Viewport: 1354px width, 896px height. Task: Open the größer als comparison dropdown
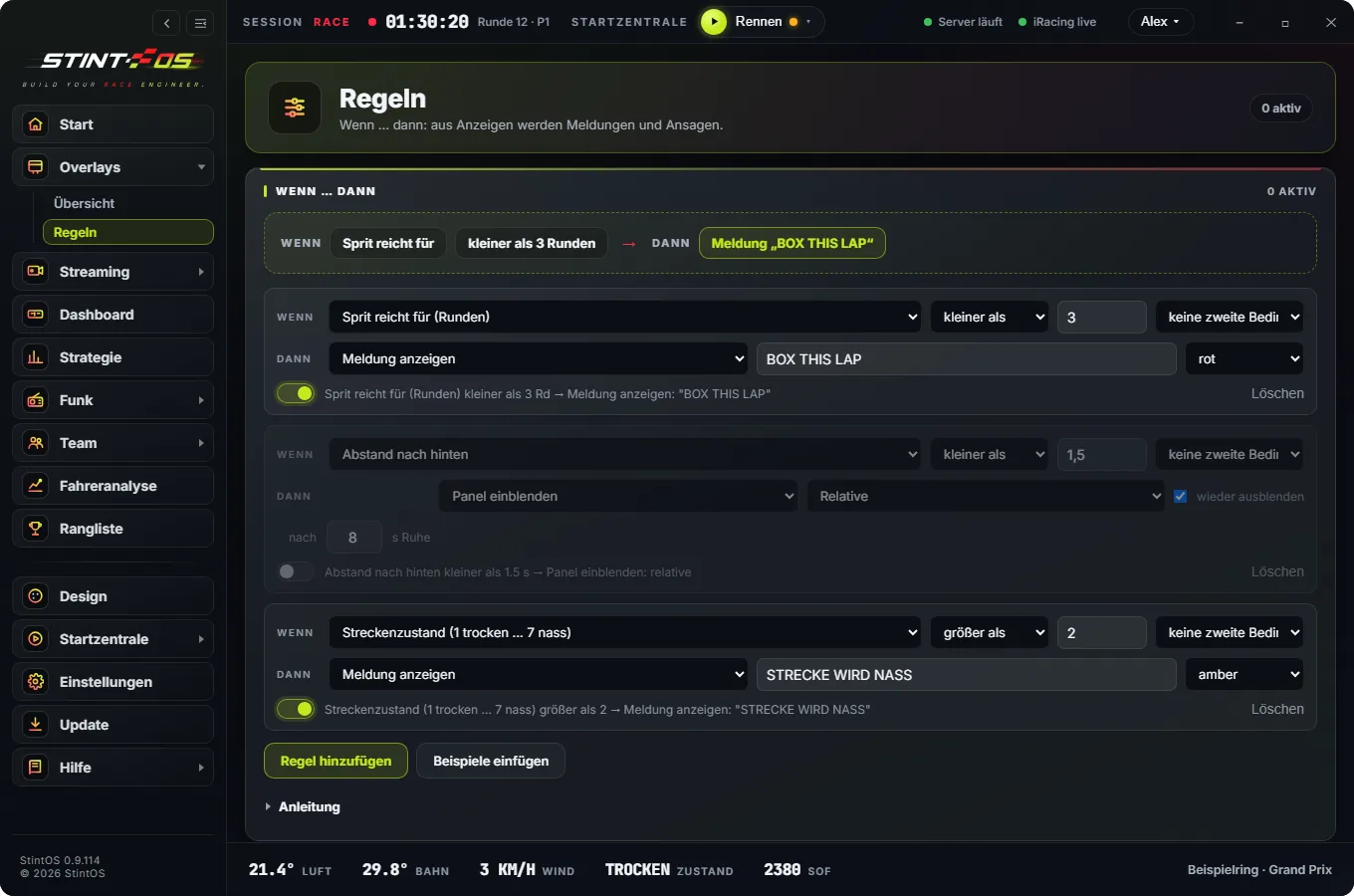click(x=990, y=632)
